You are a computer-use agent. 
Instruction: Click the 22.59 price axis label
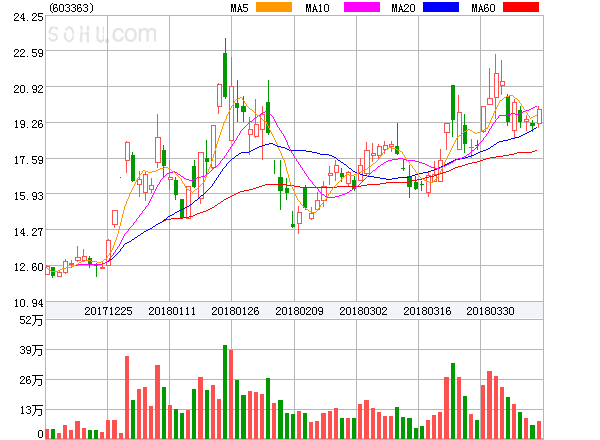pyautogui.click(x=28, y=53)
